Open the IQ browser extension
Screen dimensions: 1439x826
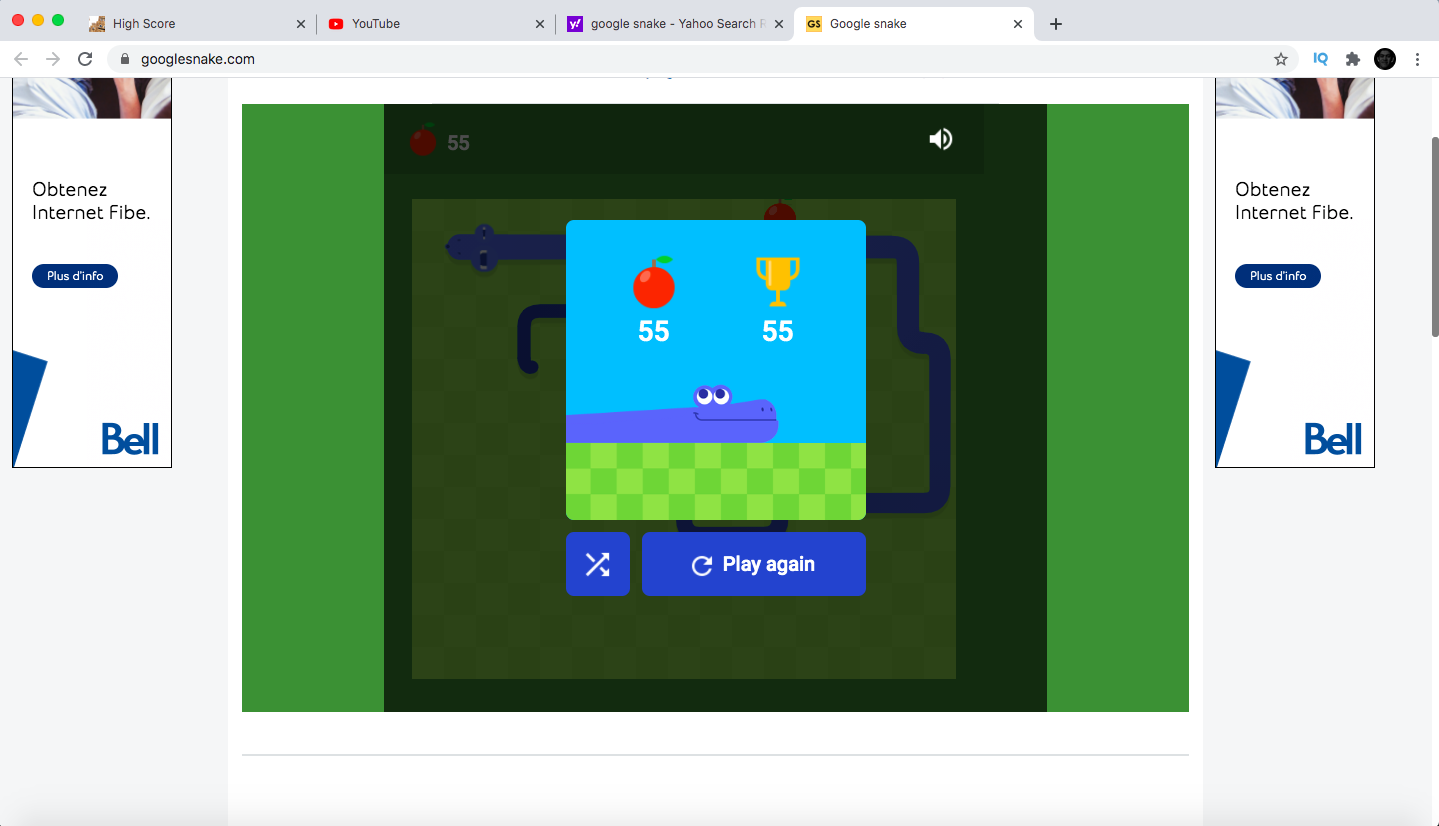pos(1320,59)
